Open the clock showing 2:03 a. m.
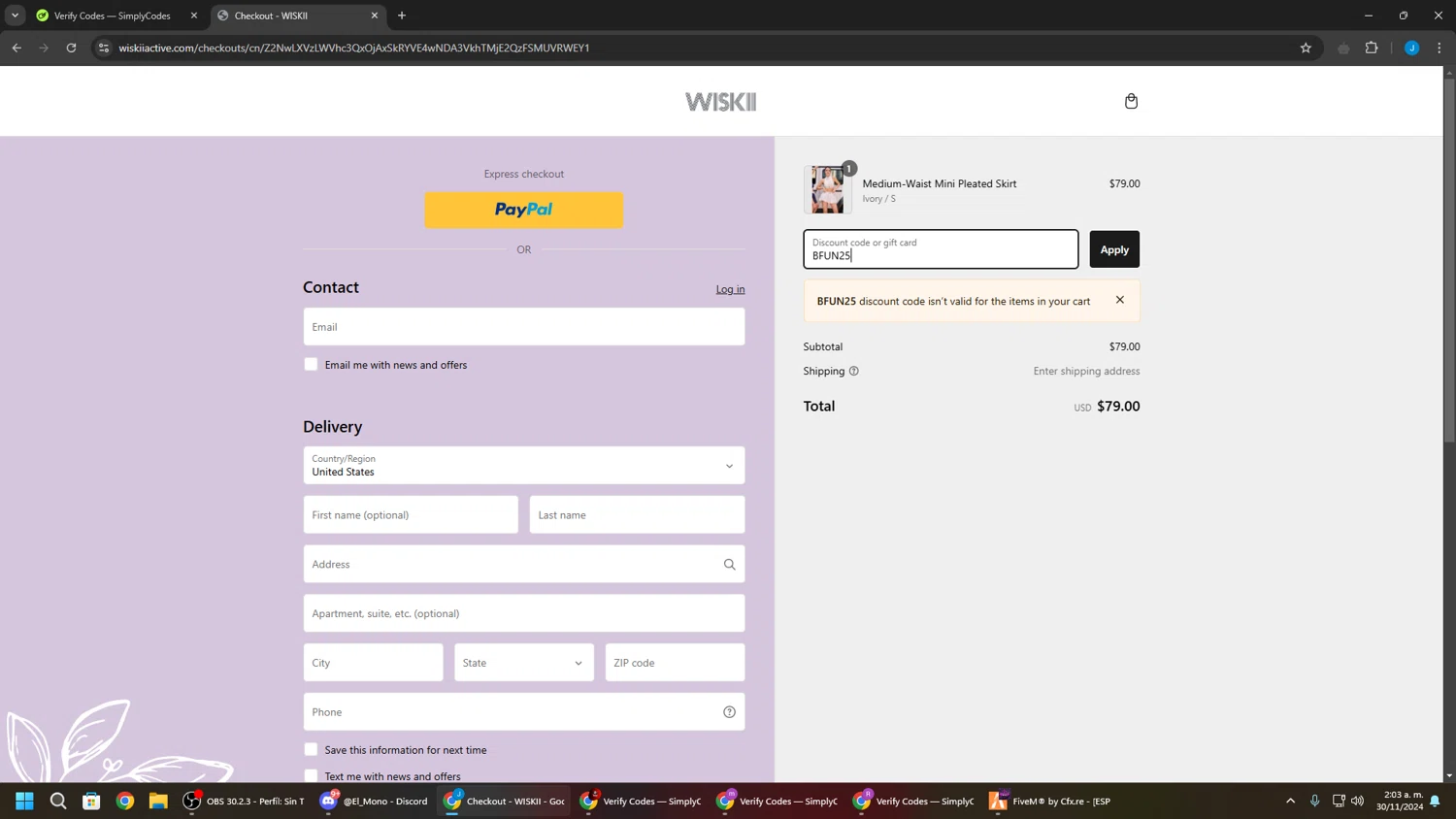This screenshot has height=819, width=1456. pyautogui.click(x=1399, y=801)
